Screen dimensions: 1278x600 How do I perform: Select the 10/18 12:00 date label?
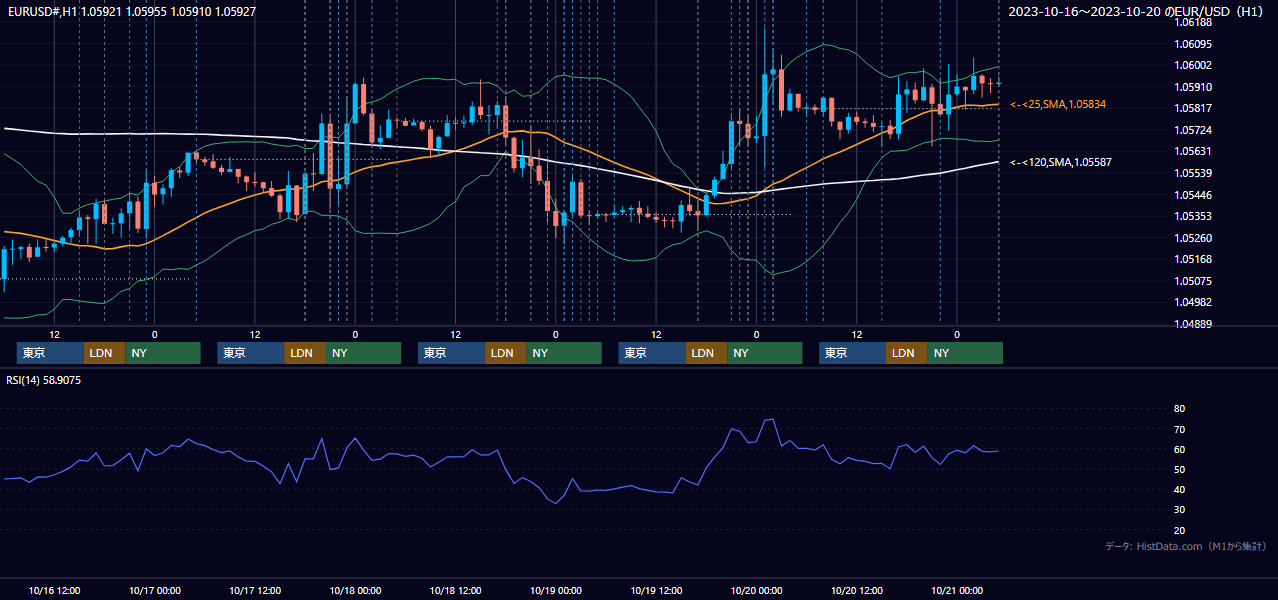coord(455,590)
